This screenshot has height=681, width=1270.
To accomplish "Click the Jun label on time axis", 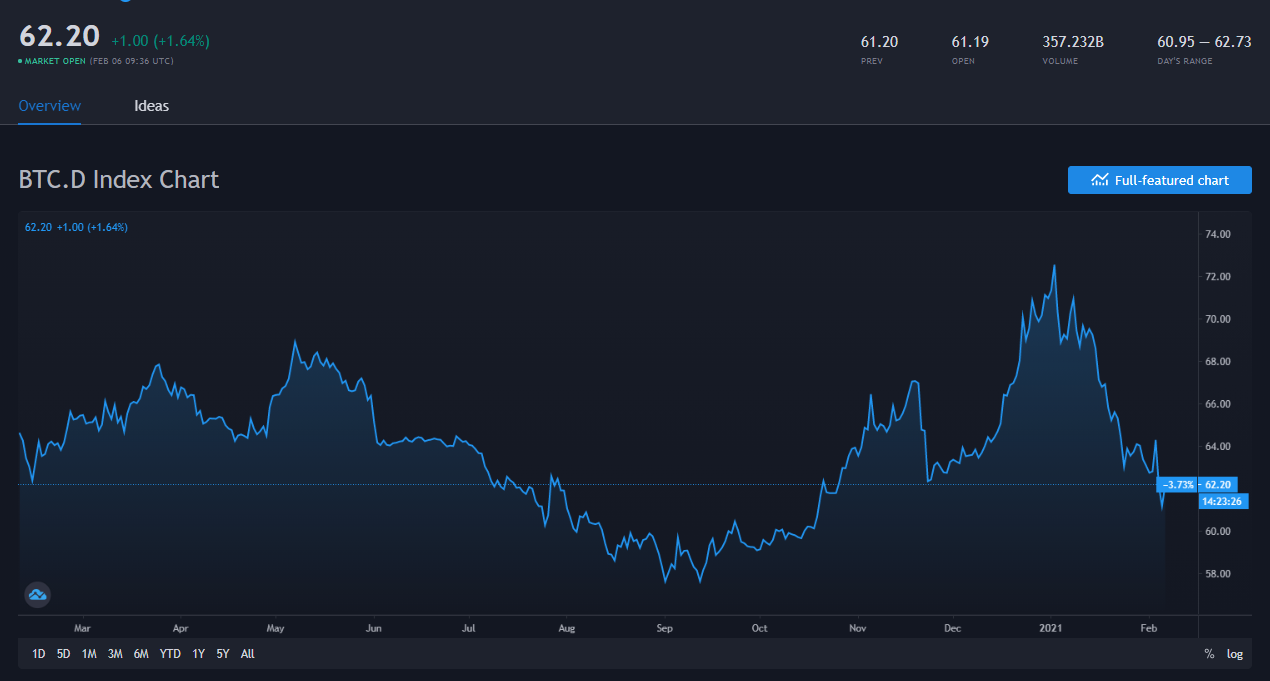I will [373, 628].
